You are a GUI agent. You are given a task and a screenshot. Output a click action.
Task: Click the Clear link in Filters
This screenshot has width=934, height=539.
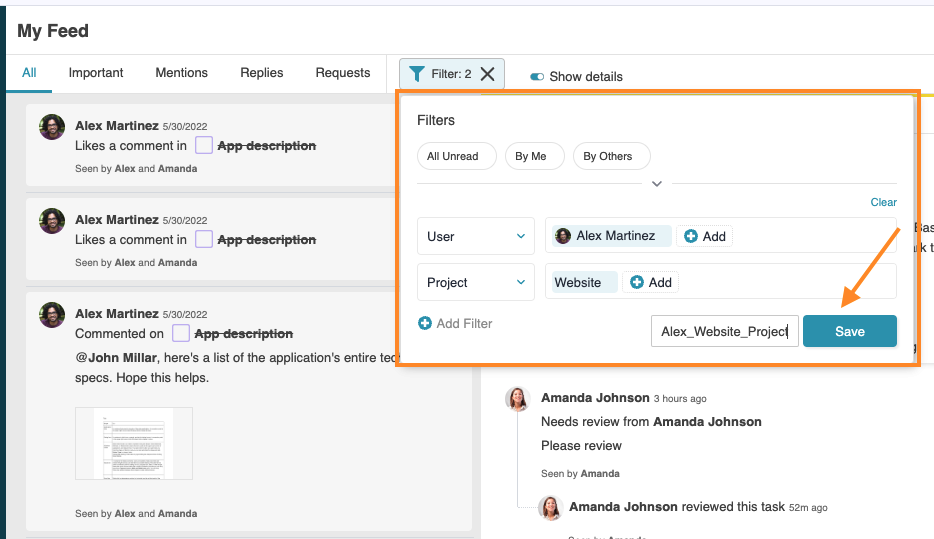pyautogui.click(x=883, y=202)
